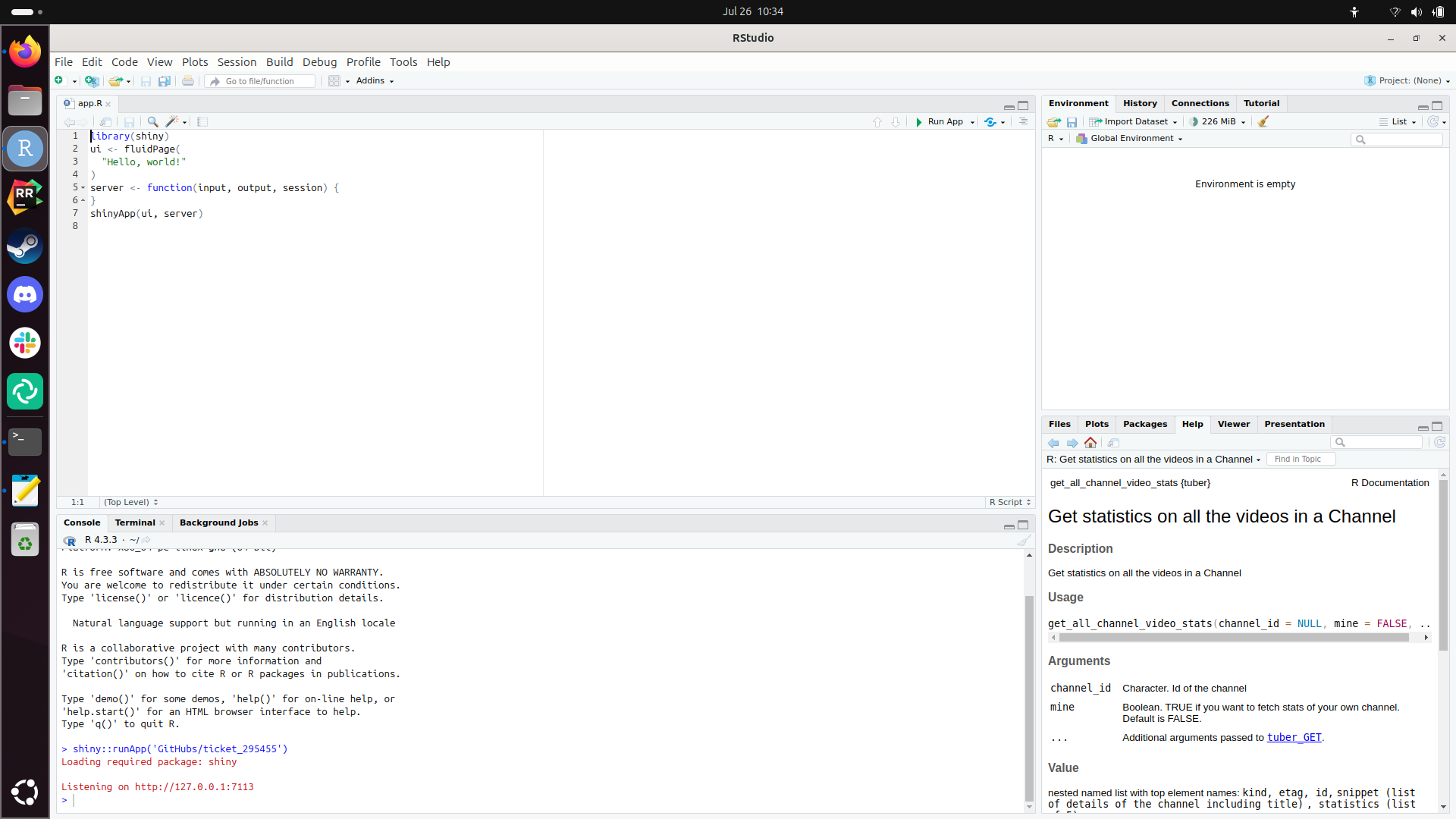Expand the Global Environment dropdown
1456x819 pixels.
click(1130, 138)
